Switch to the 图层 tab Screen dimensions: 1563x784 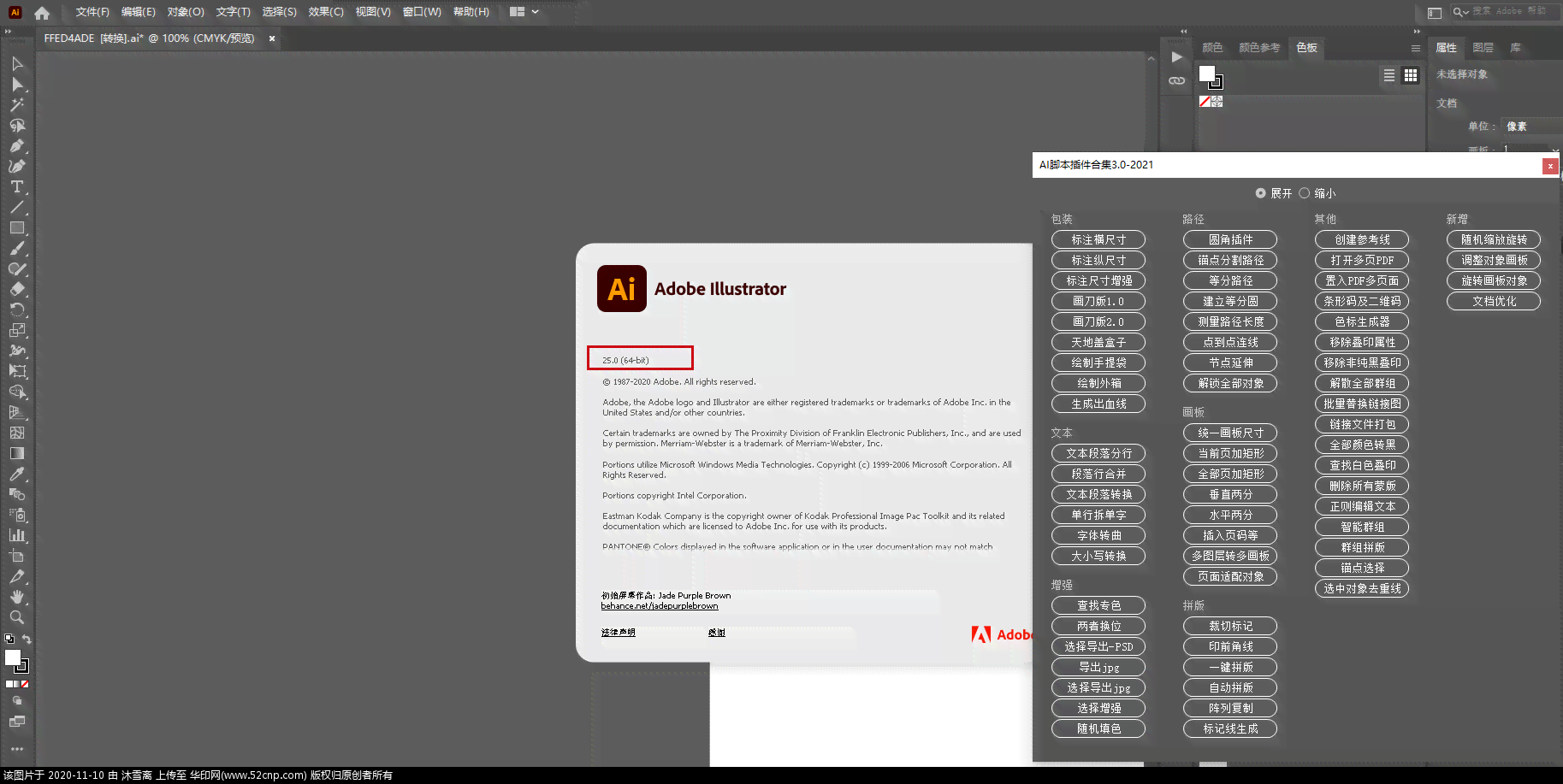point(1483,48)
